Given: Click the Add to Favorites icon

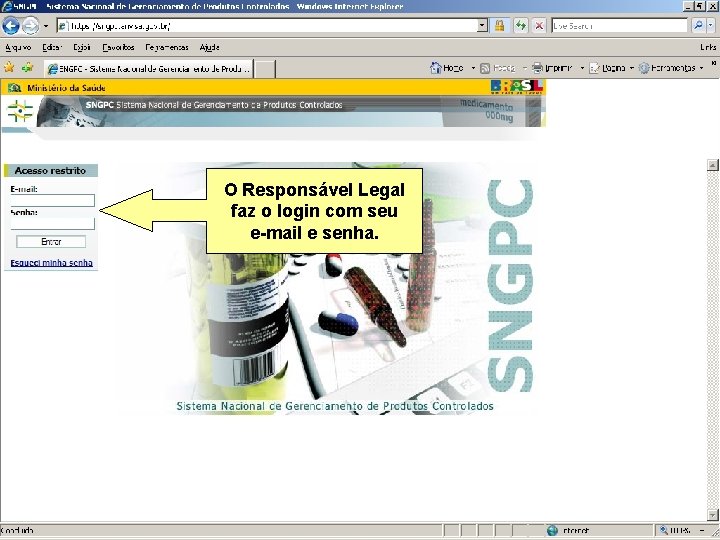Looking at the screenshot, I should point(28,68).
